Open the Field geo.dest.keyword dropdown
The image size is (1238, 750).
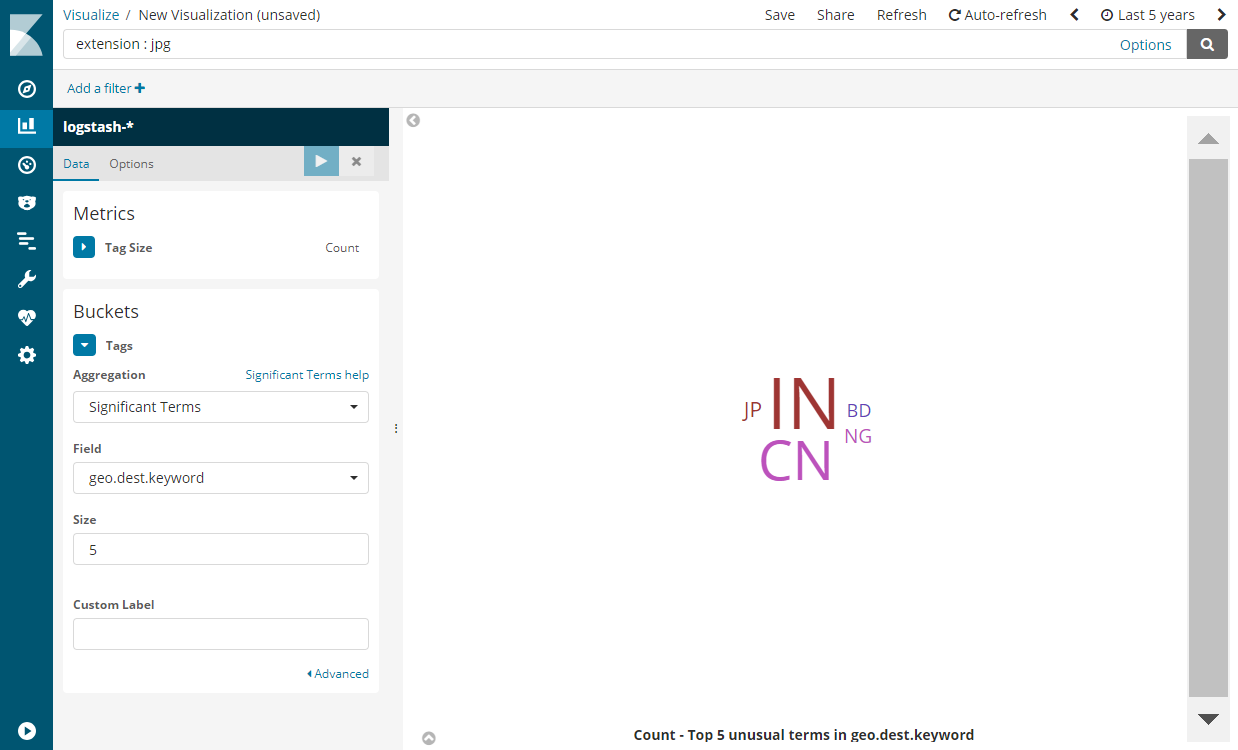(x=221, y=478)
